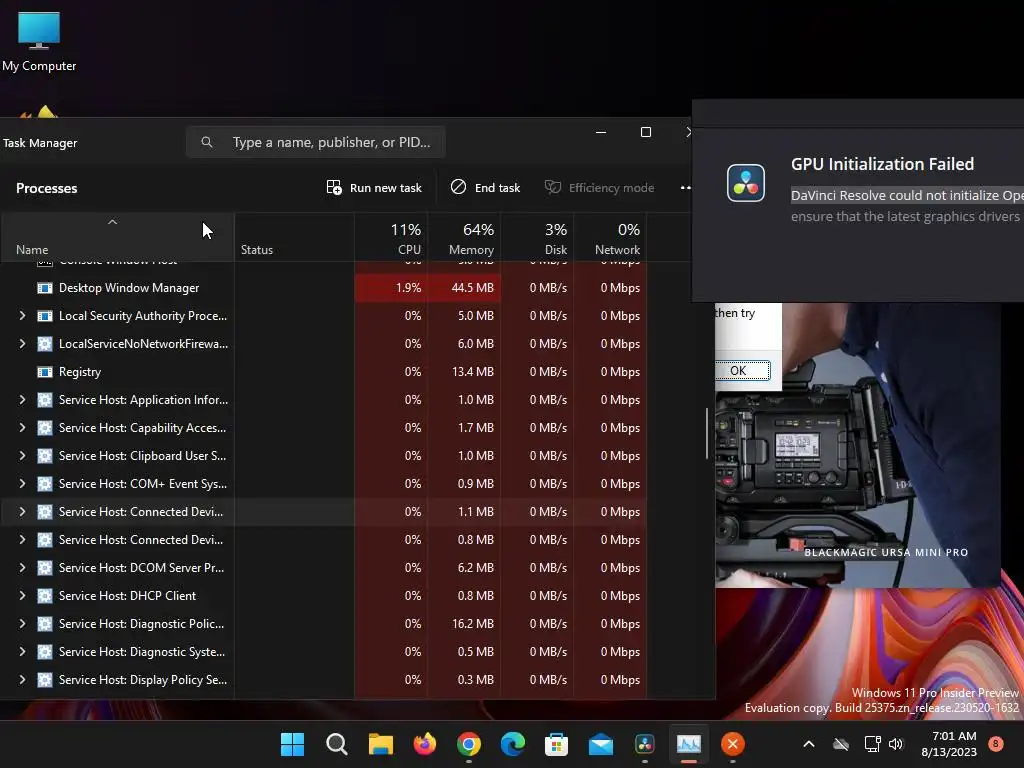1024x768 pixels.
Task: Click GPU Initialization Failed notification title
Action: 882,164
